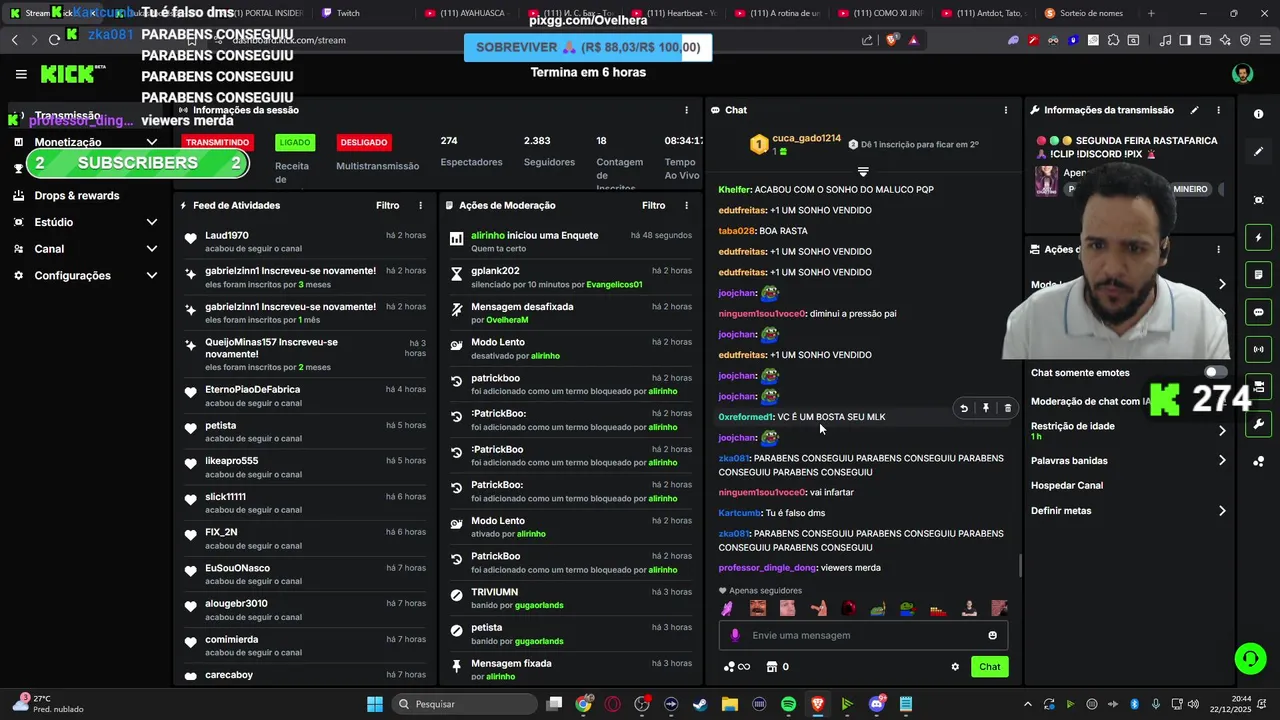Open Steam from the taskbar
The image size is (1280, 720).
[700, 704]
